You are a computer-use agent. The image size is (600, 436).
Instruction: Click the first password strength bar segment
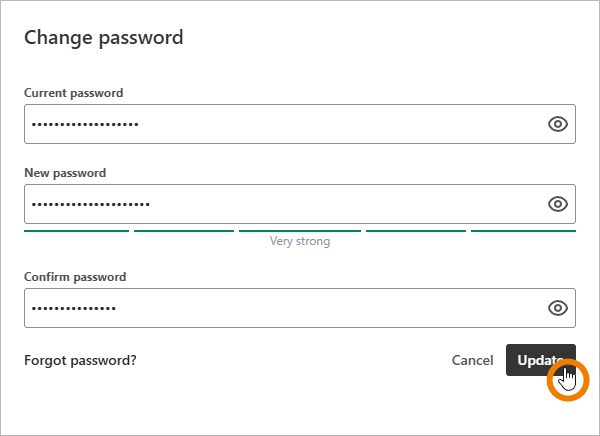coord(76,231)
